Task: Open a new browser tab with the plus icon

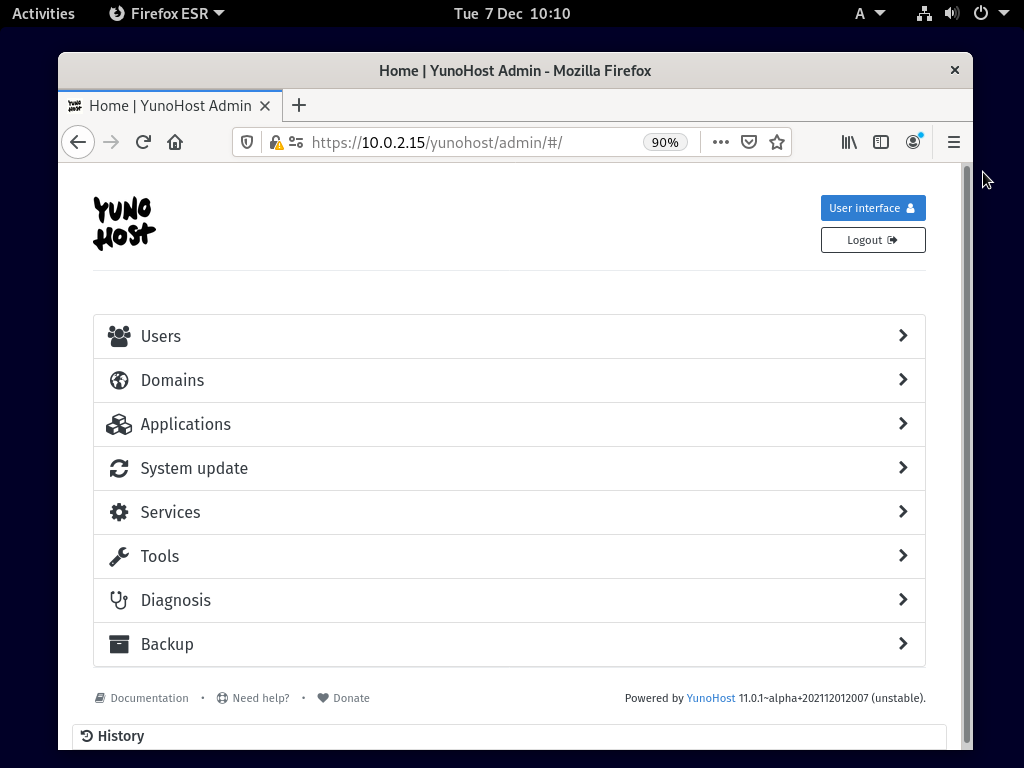Action: coord(298,105)
